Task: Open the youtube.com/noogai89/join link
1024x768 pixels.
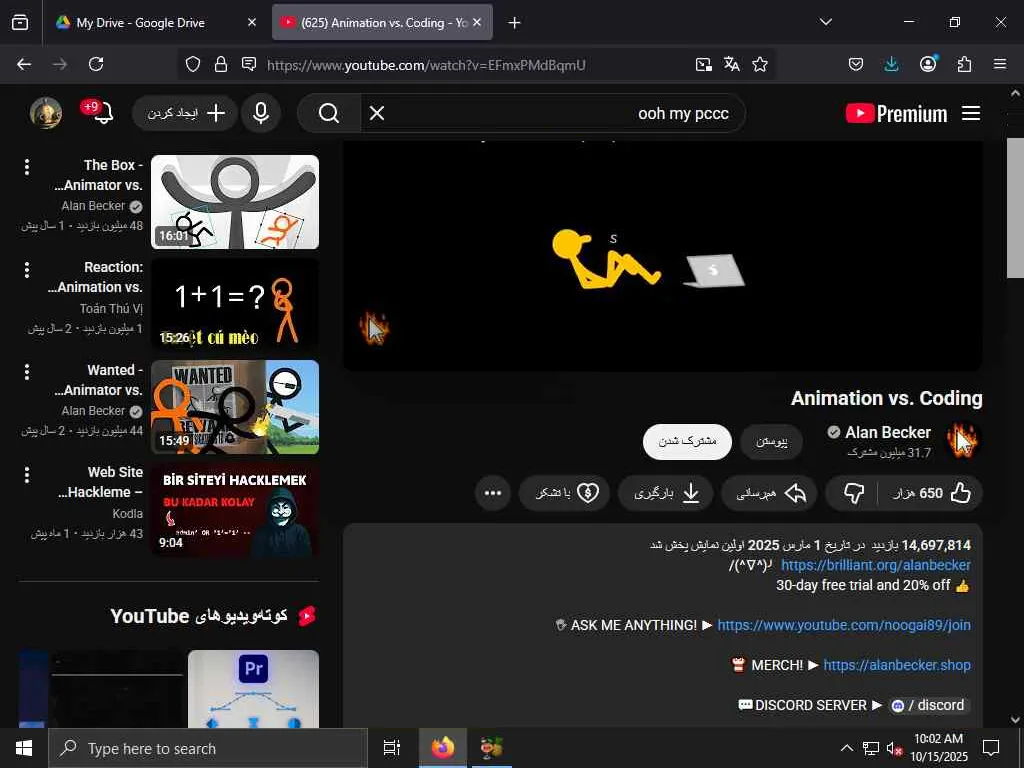Action: click(844, 625)
